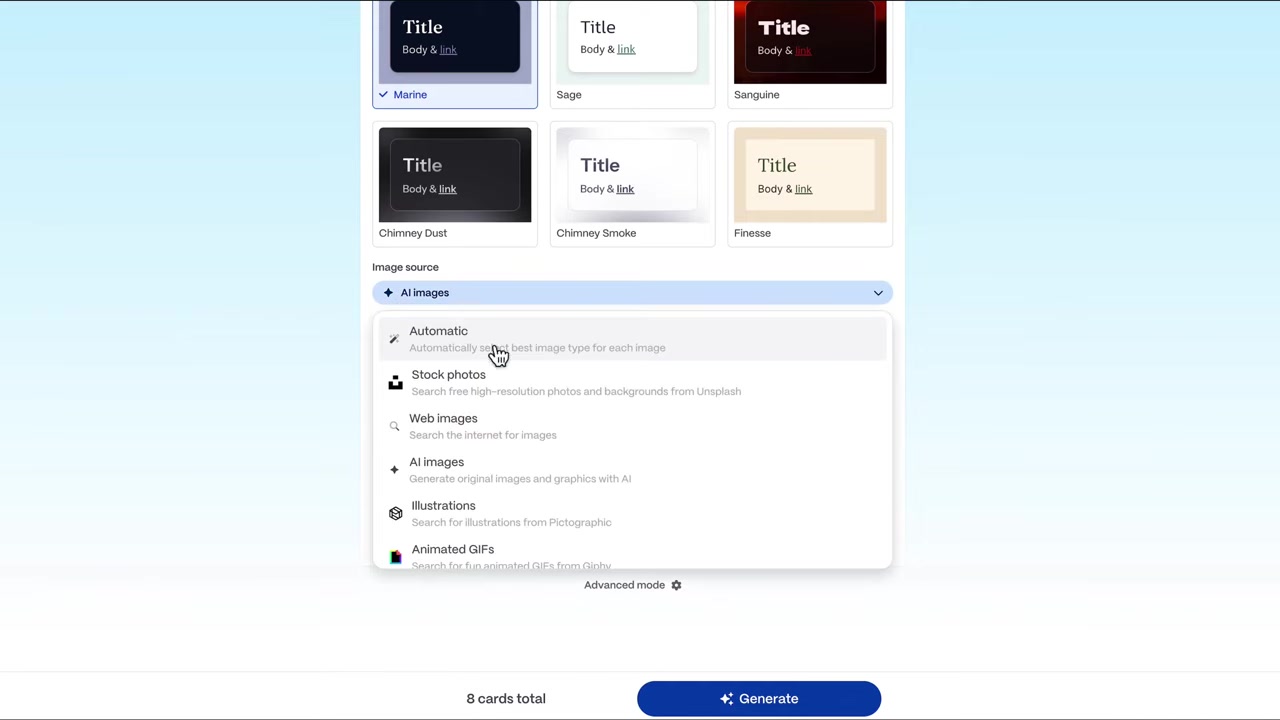The width and height of the screenshot is (1280, 720).
Task: Click the link sample in the Finesse preview
Action: 803,189
